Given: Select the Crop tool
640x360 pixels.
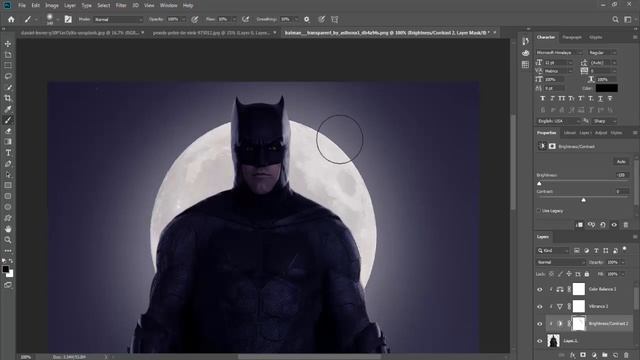Looking at the screenshot, I should pyautogui.click(x=8, y=98).
